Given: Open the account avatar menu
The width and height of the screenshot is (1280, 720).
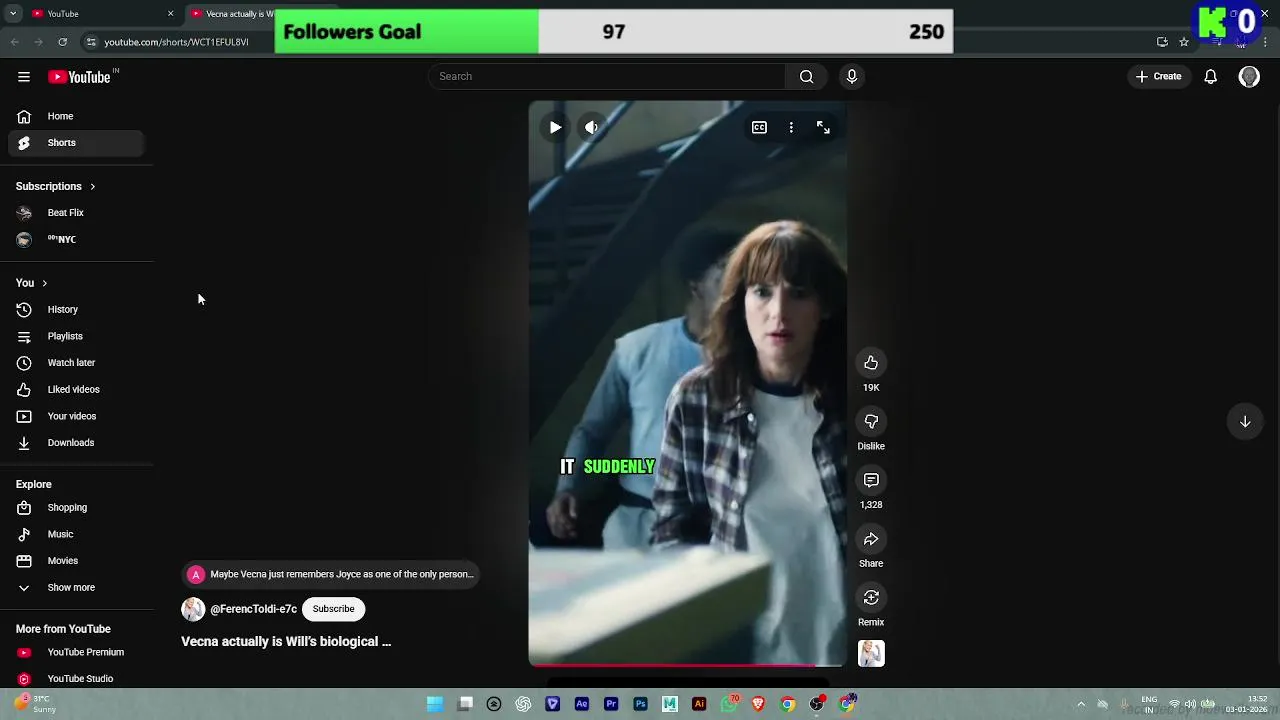Looking at the screenshot, I should [1249, 77].
